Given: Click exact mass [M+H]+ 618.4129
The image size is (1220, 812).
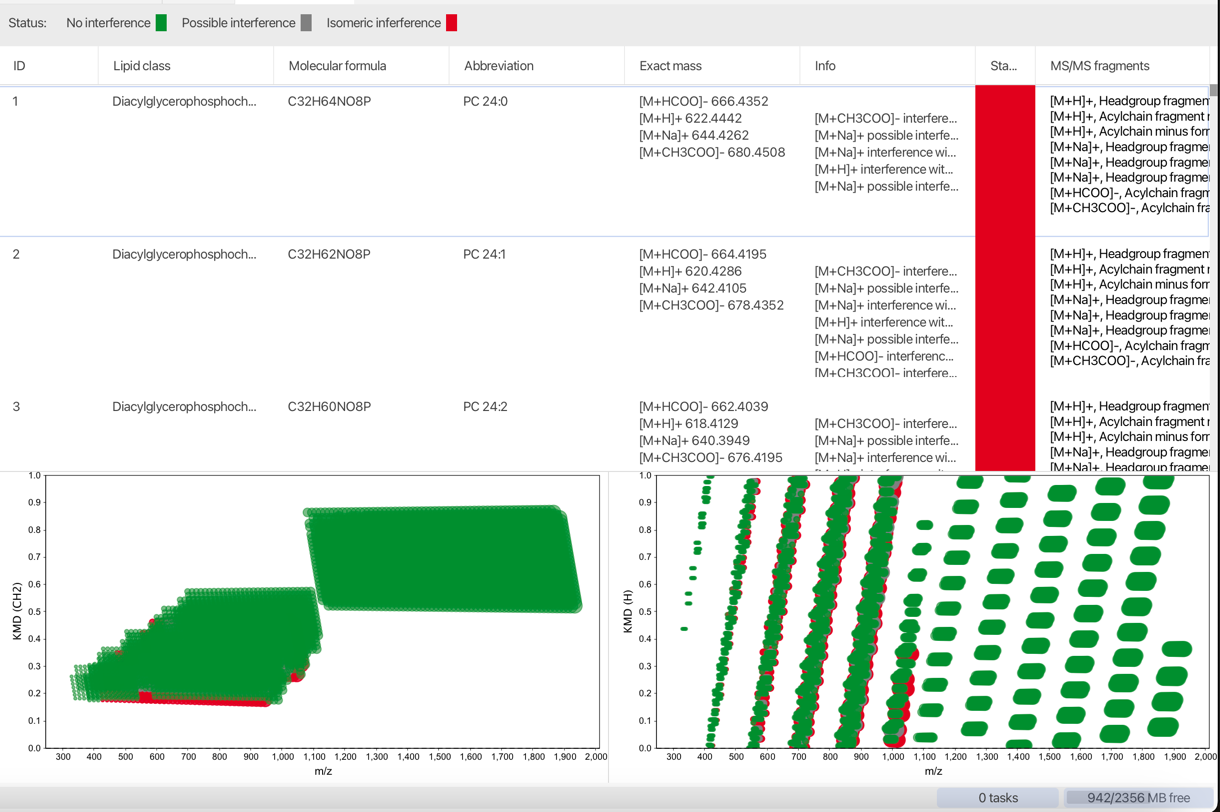Looking at the screenshot, I should pos(689,424).
